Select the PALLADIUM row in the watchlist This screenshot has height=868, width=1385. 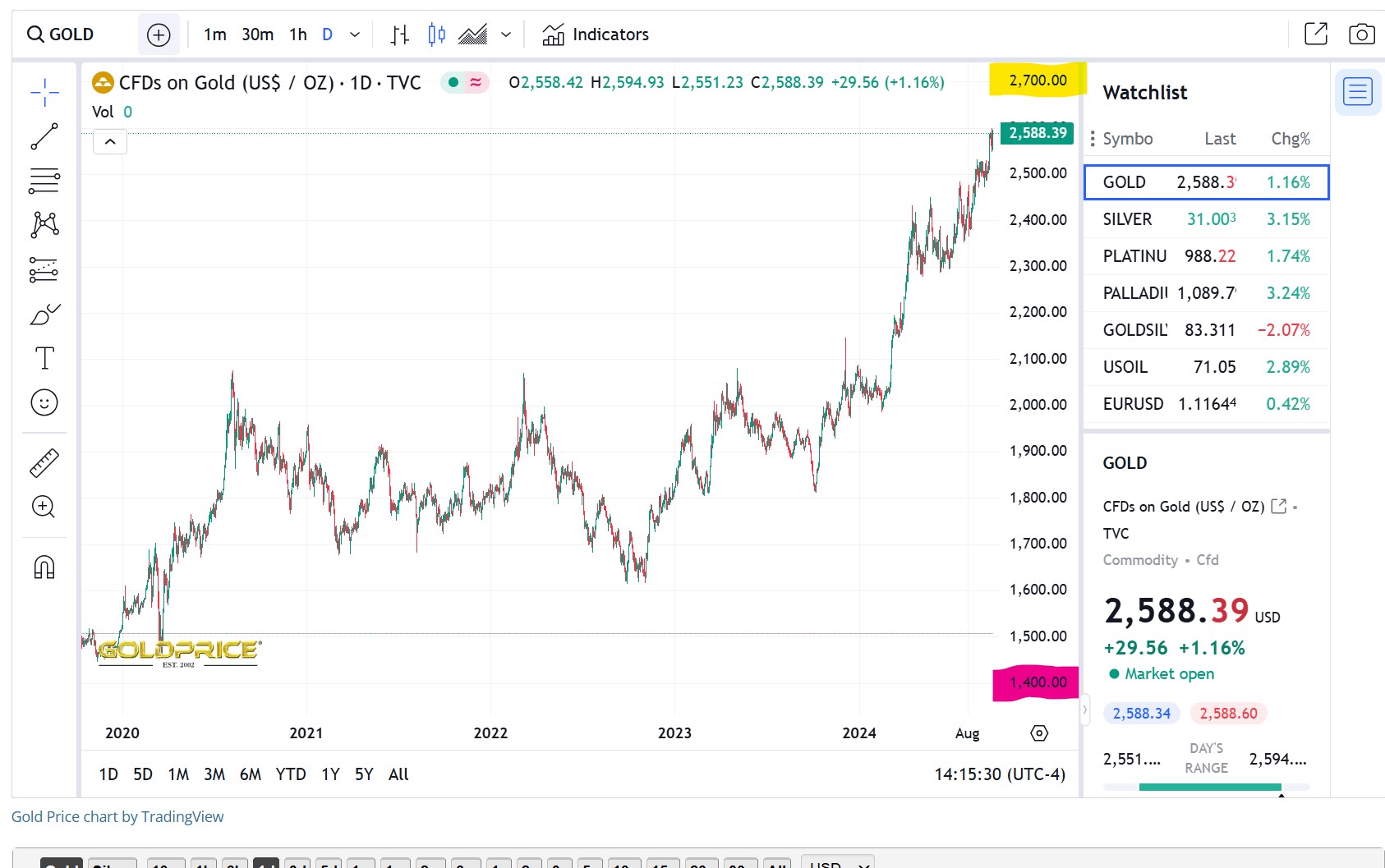[1206, 293]
